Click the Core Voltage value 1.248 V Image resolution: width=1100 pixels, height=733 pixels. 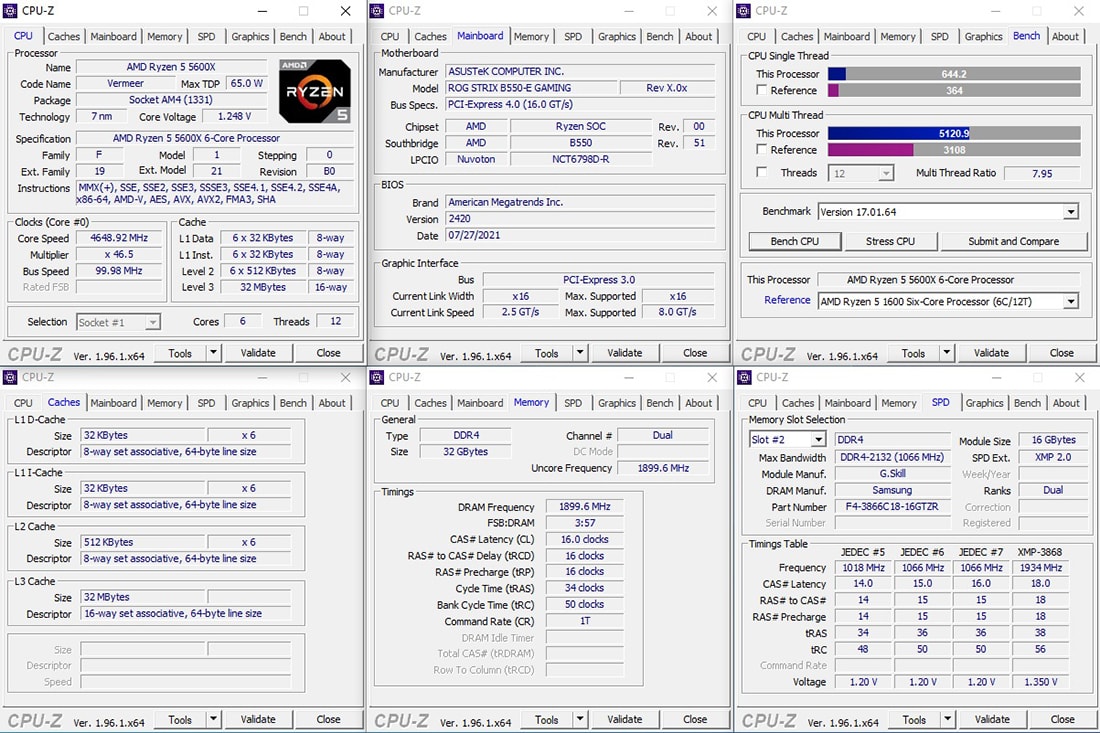pyautogui.click(x=234, y=116)
